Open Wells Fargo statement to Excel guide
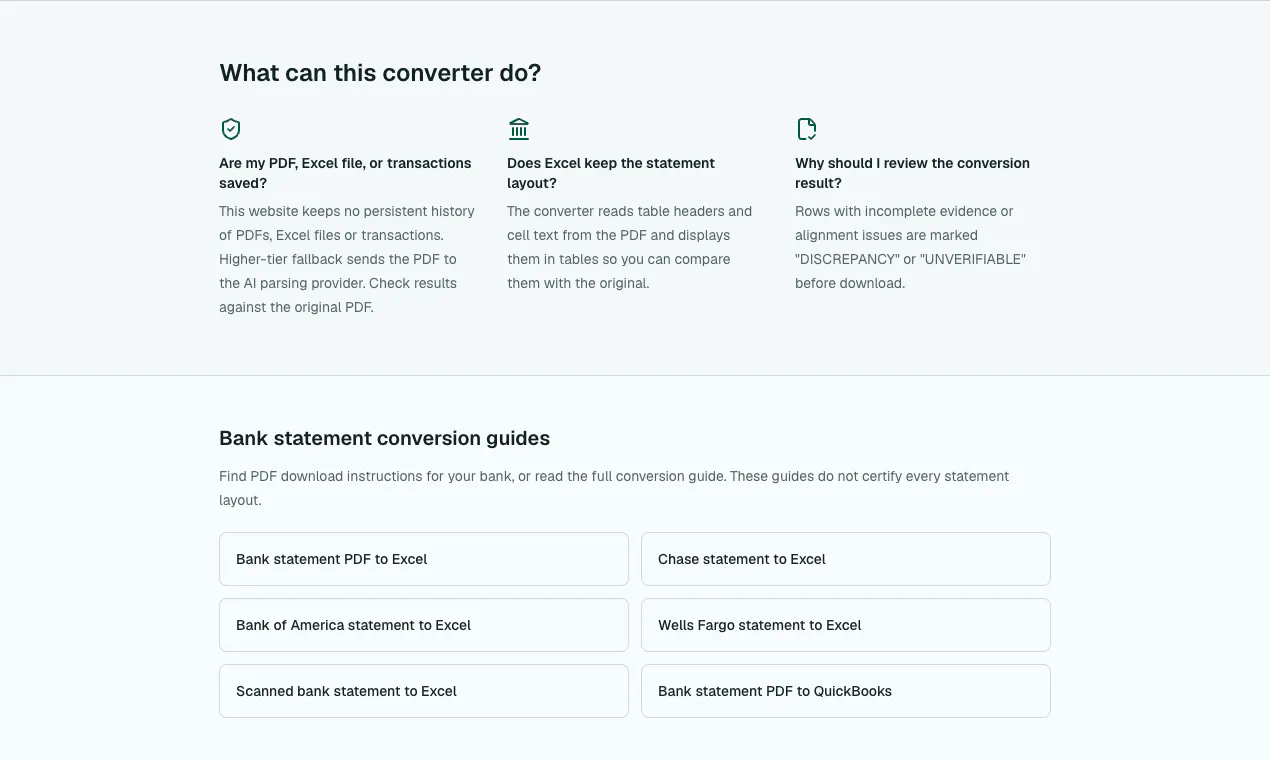The image size is (1270, 760). tap(846, 625)
